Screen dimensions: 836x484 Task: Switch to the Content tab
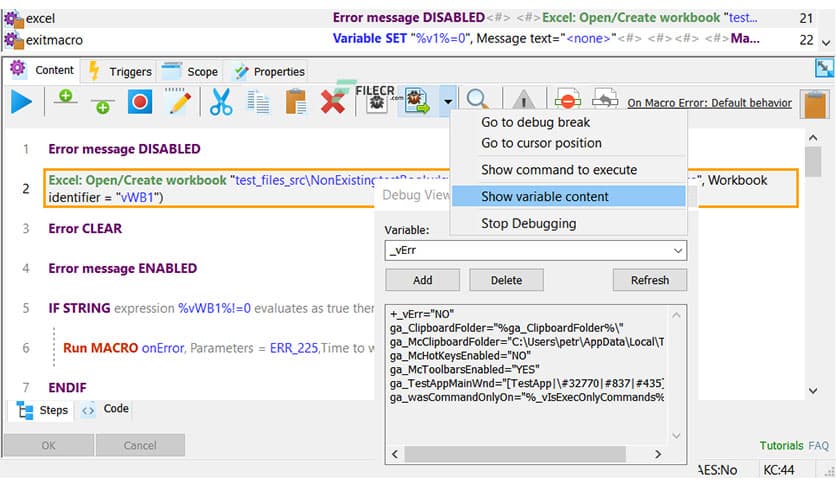pos(42,70)
